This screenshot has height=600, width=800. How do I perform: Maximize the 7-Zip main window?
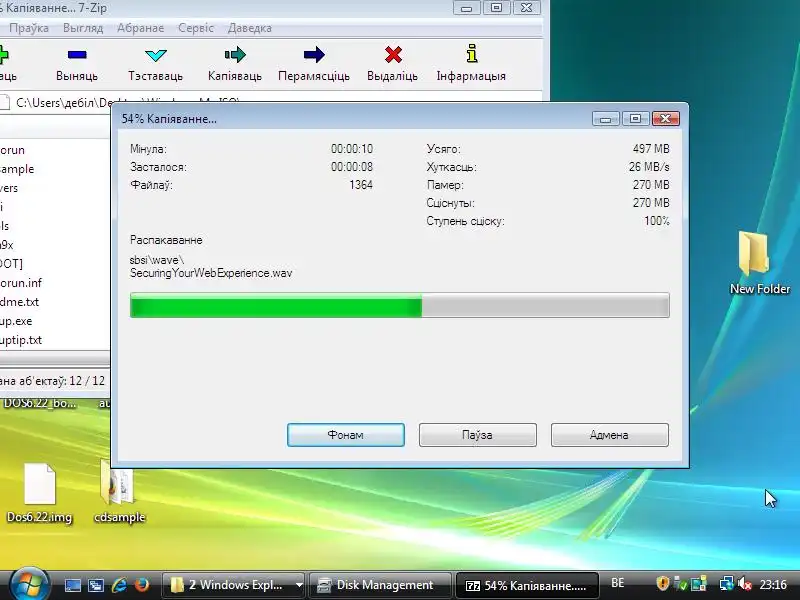click(496, 8)
